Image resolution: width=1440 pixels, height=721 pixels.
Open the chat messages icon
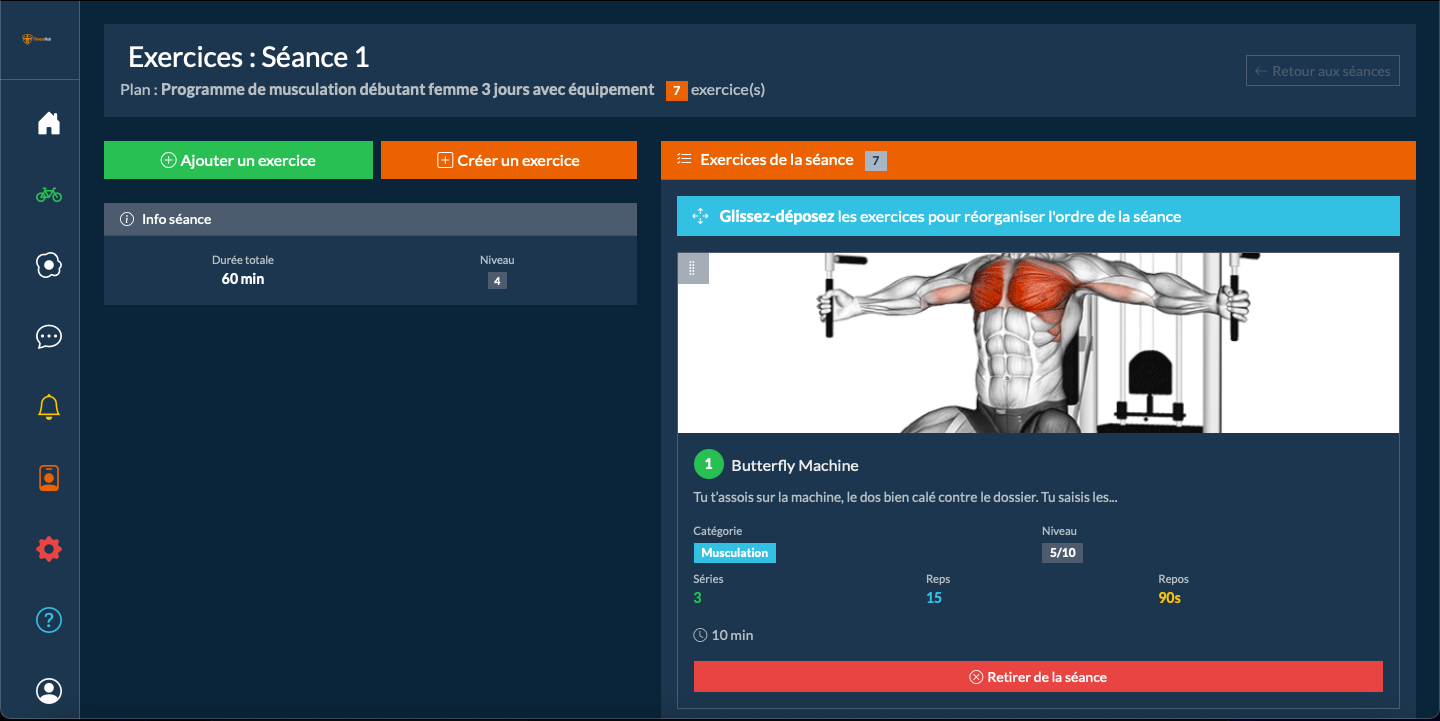[x=49, y=336]
